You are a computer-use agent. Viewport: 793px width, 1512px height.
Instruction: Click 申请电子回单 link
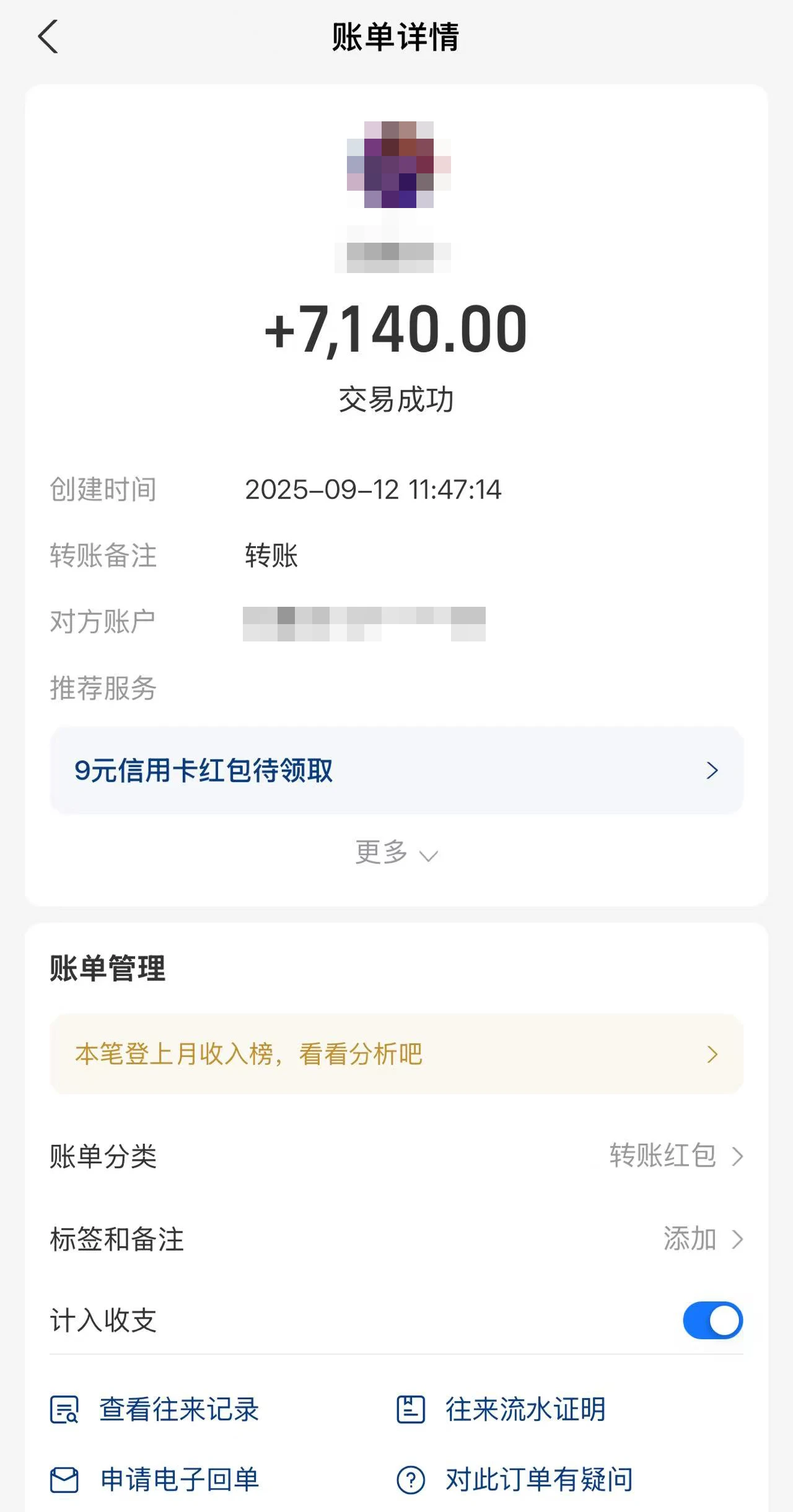pyautogui.click(x=180, y=1480)
